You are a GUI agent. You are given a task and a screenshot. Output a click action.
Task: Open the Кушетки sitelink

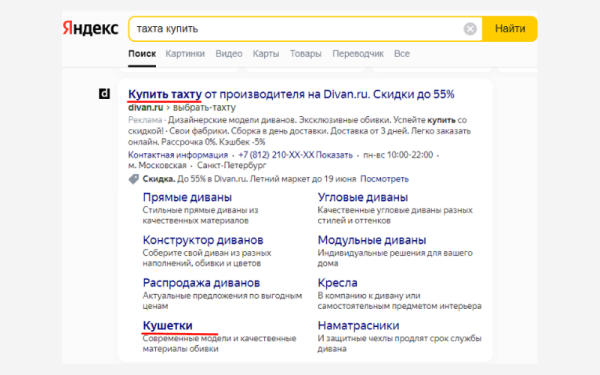click(x=168, y=326)
